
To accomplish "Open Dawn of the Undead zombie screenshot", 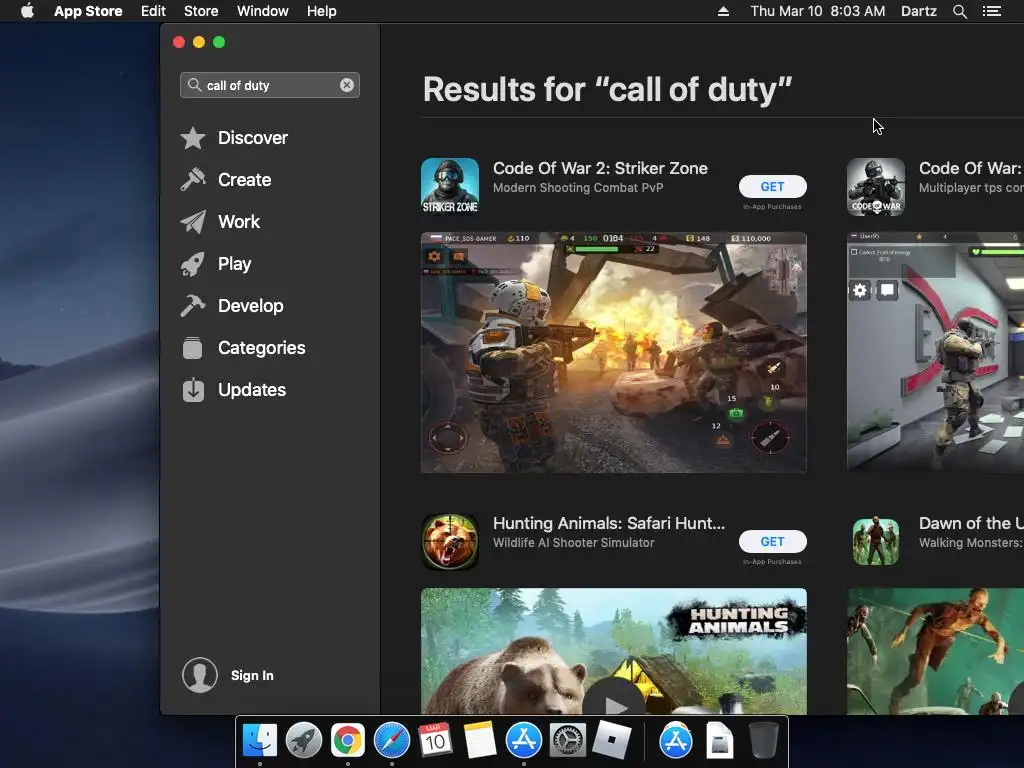I will point(935,651).
